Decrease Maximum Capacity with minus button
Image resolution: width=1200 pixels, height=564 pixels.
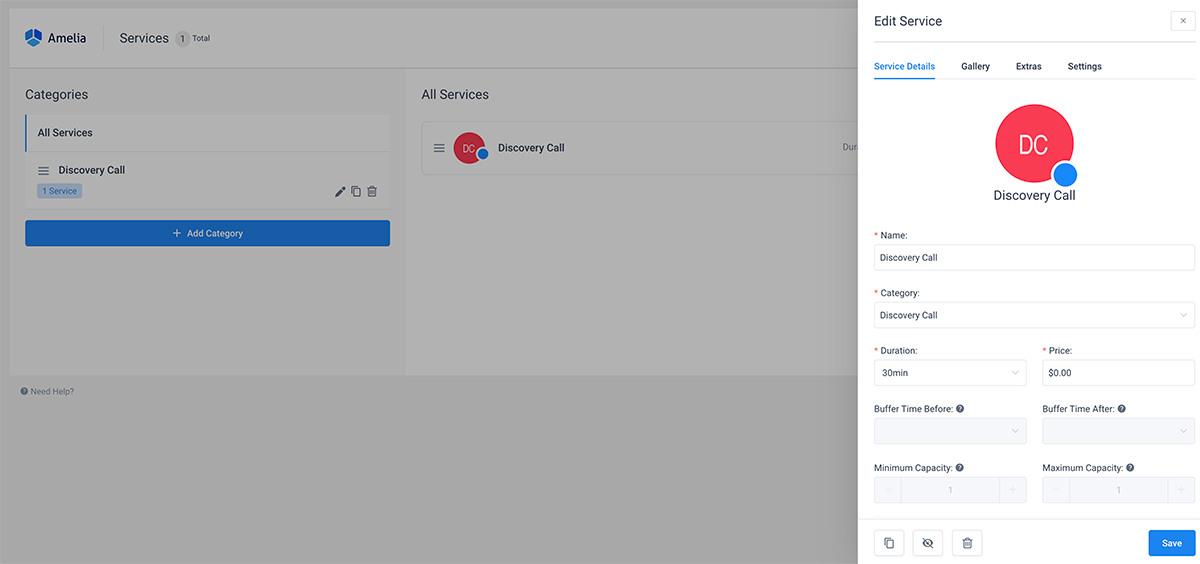click(x=1056, y=490)
